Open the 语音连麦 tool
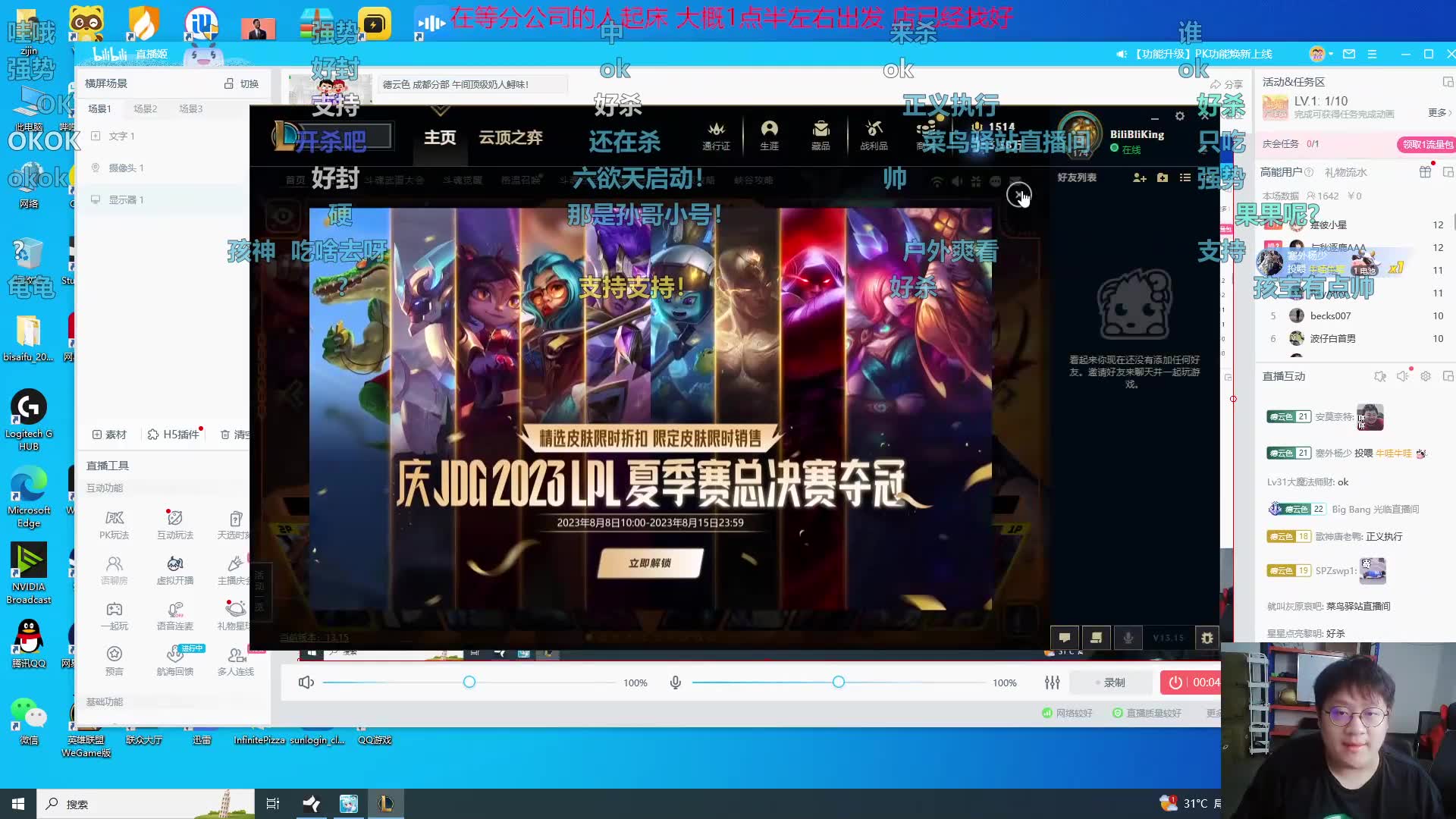This screenshot has height=819, width=1456. point(175,616)
